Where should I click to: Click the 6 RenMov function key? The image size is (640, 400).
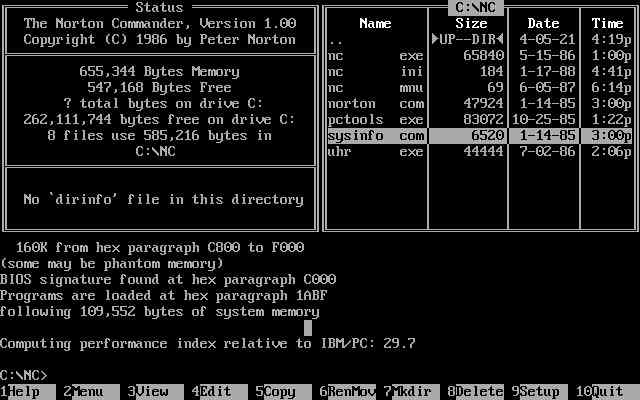[348, 392]
